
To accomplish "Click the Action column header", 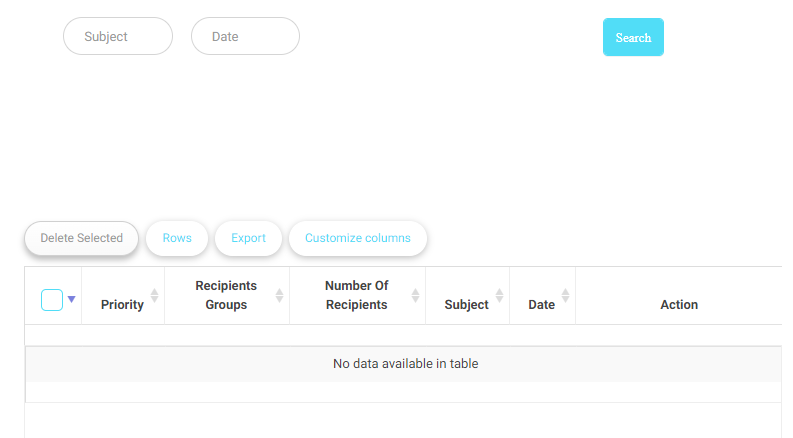I will click(x=679, y=305).
